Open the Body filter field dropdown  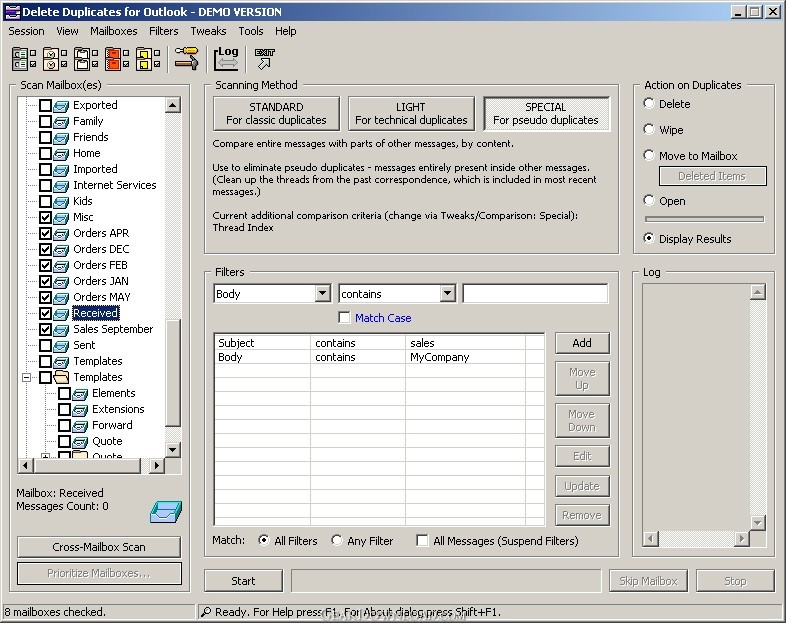[x=322, y=294]
